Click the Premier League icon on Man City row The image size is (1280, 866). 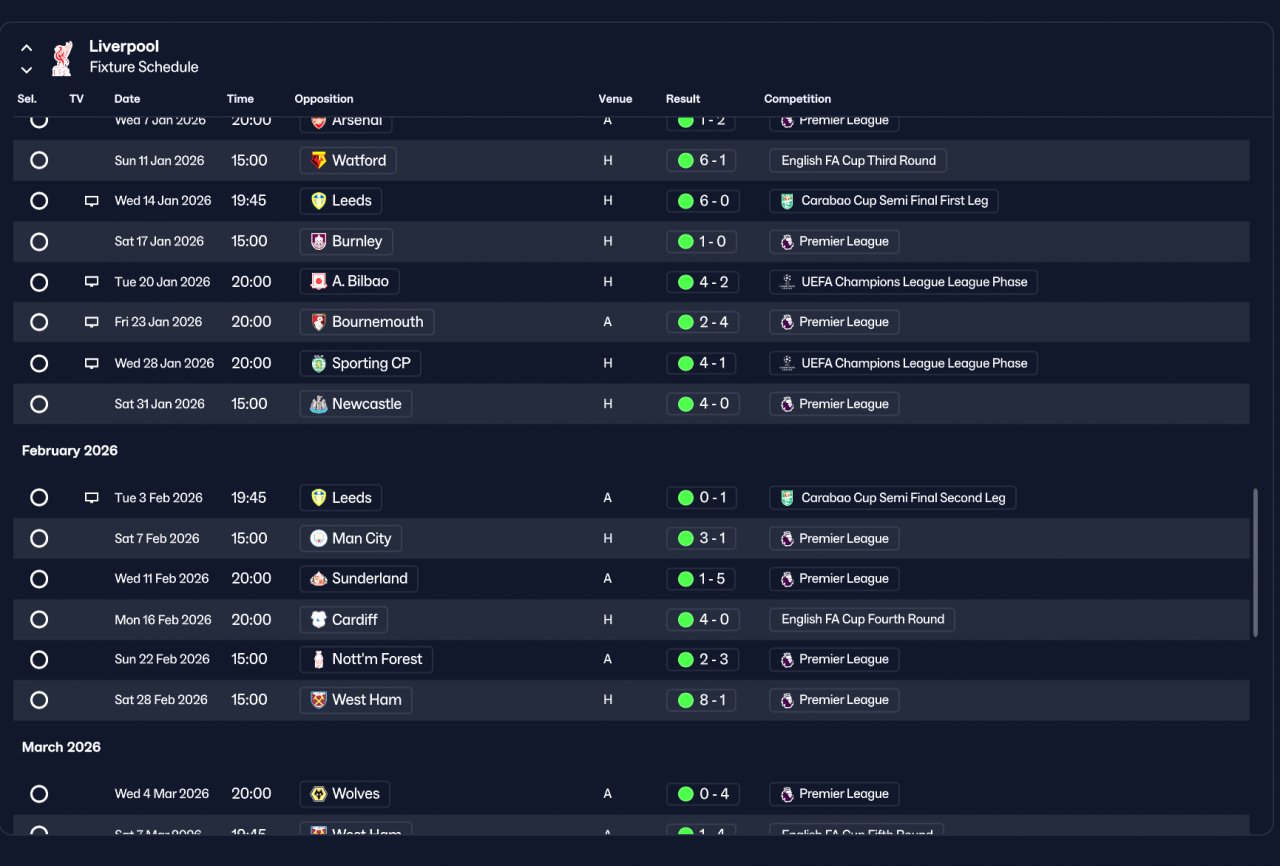pyautogui.click(x=787, y=538)
